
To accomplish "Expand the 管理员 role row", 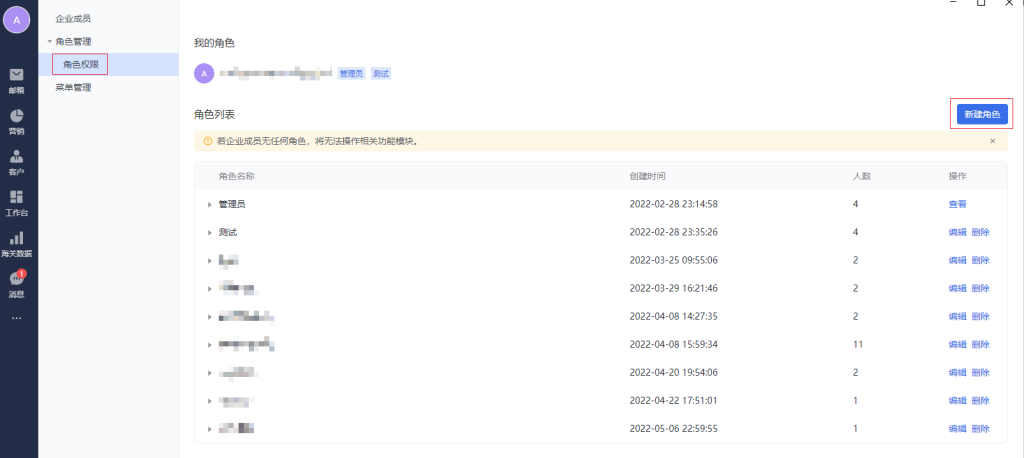I will tap(210, 204).
